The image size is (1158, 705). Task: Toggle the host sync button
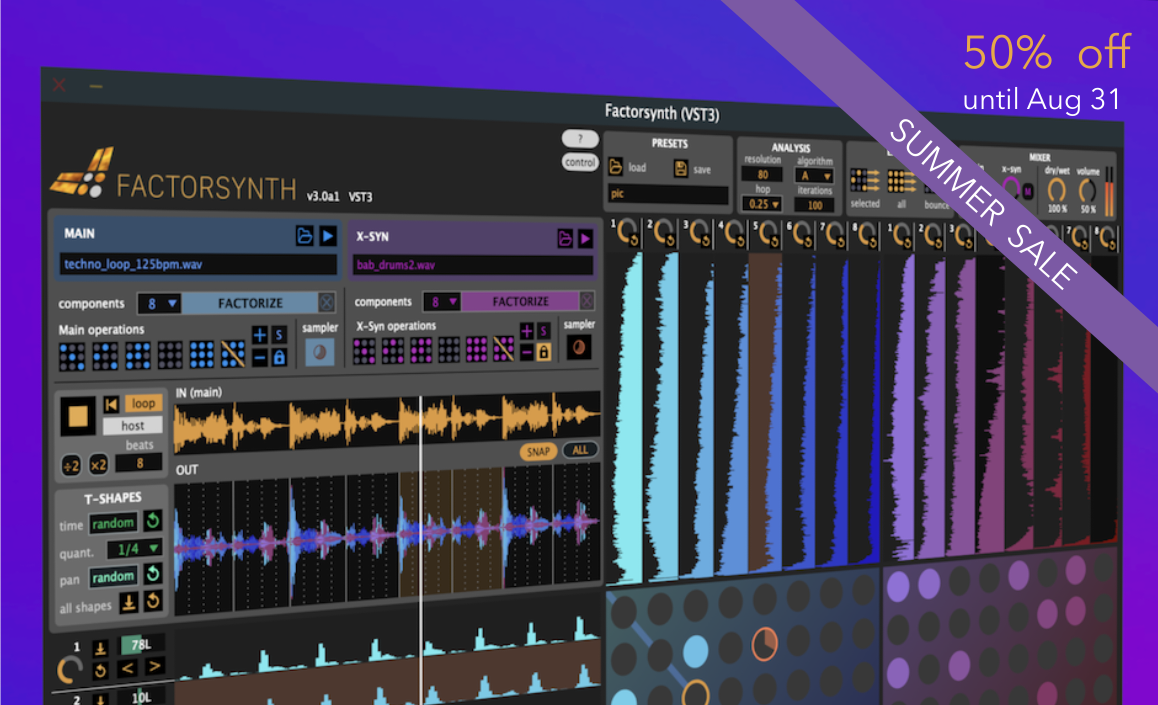(x=133, y=426)
